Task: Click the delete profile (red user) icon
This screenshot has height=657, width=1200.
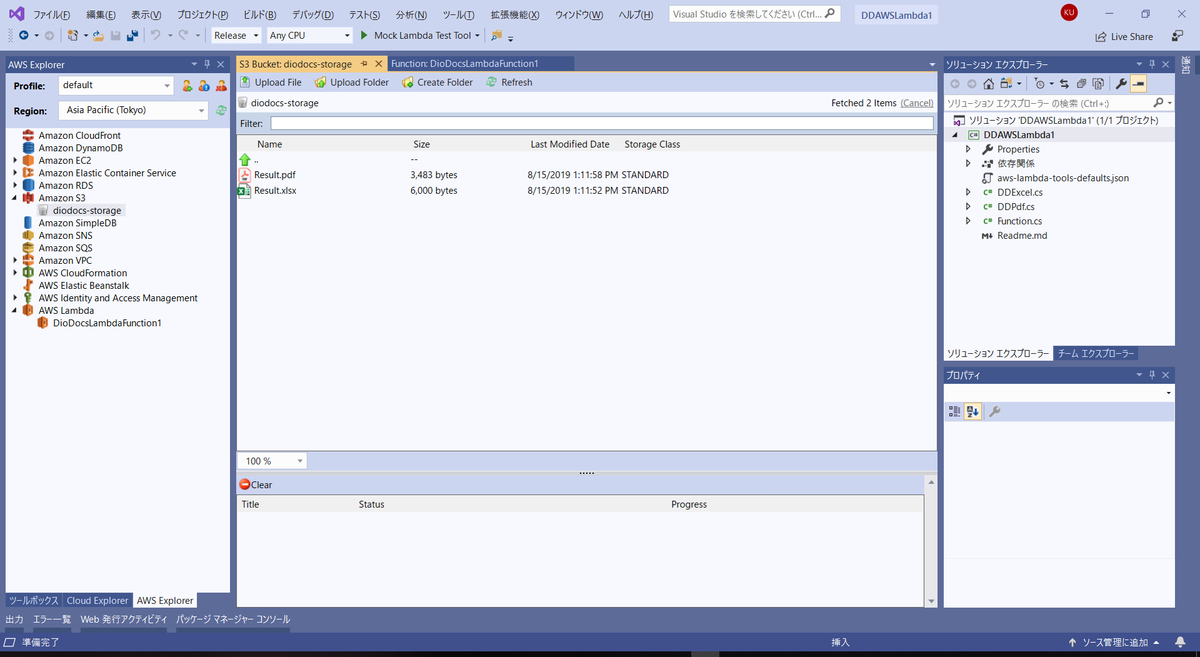Action: coord(220,86)
